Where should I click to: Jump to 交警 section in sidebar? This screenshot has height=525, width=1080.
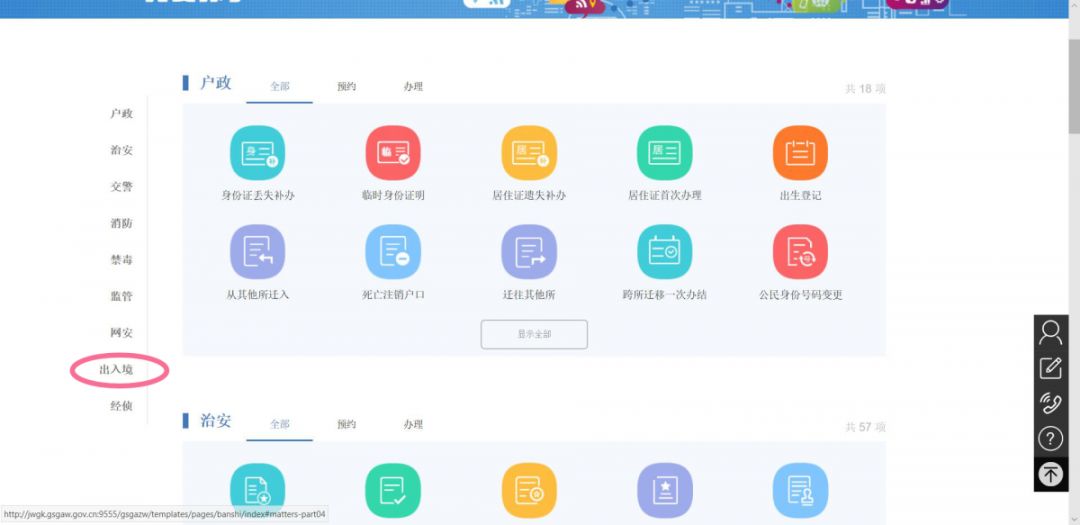pos(121,187)
